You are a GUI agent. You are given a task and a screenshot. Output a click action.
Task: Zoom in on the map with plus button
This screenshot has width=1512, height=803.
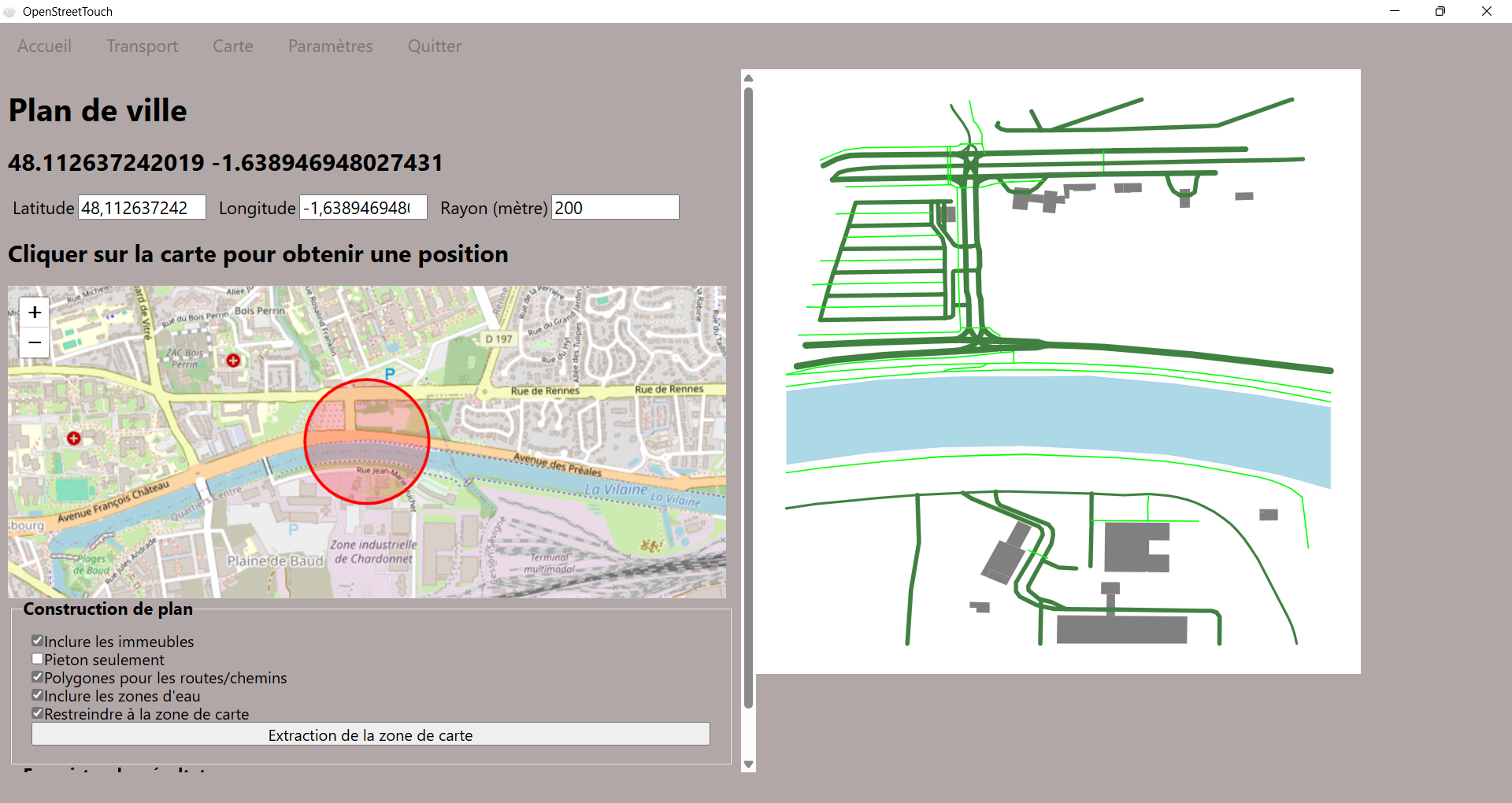coord(35,313)
